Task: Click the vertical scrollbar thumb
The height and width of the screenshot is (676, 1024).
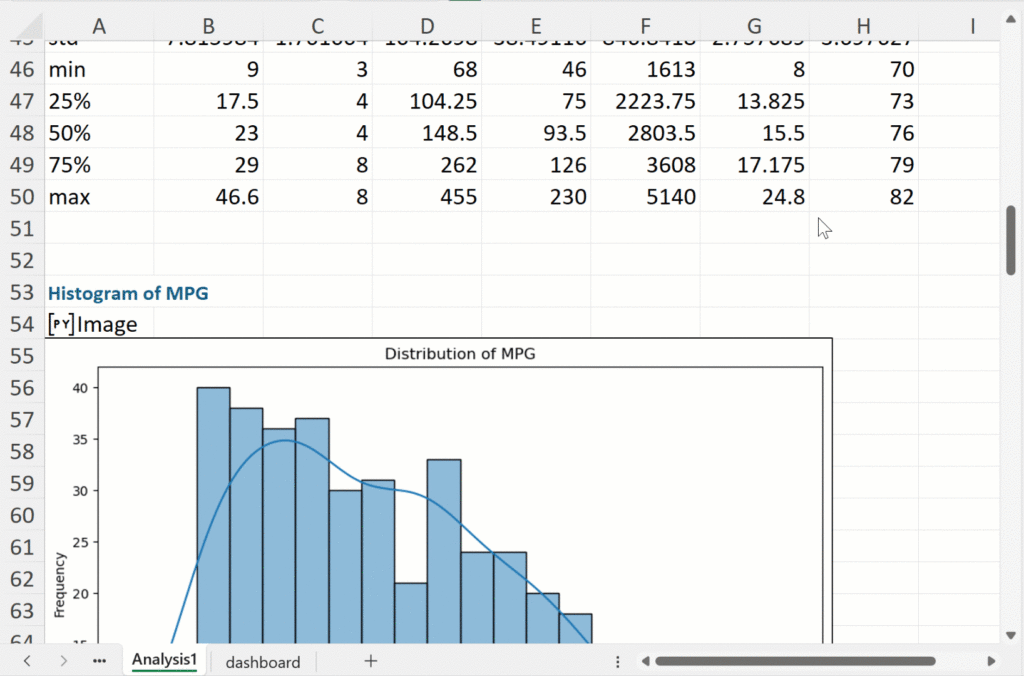Action: pyautogui.click(x=1011, y=240)
